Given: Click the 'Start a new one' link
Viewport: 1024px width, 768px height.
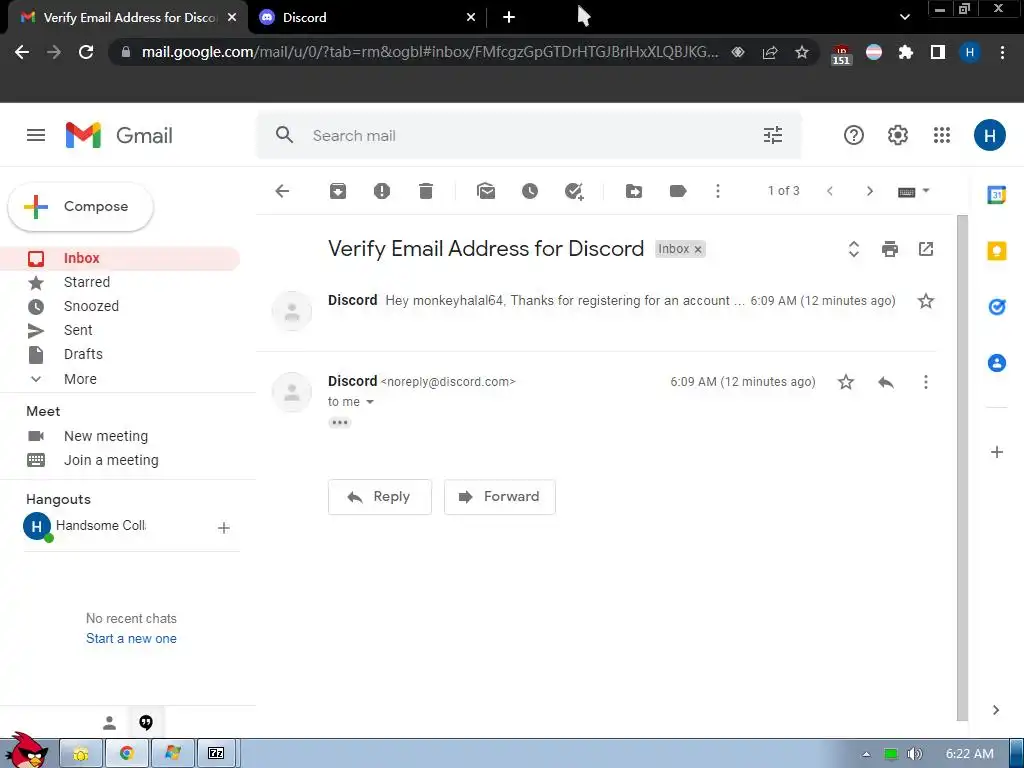Looking at the screenshot, I should 131,639.
